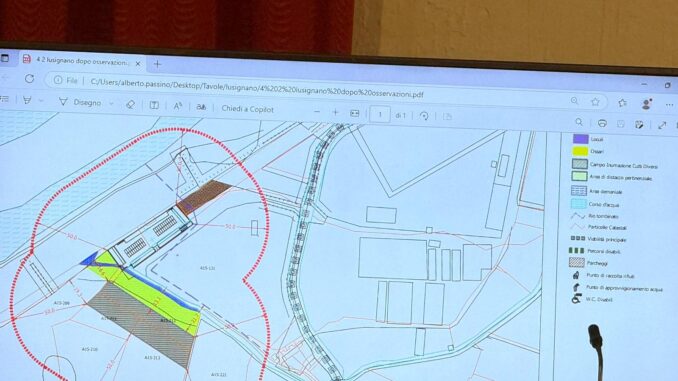Screen dimensions: 678x381
Task: Expand Disegno pen options dropdown
Action: (111, 104)
